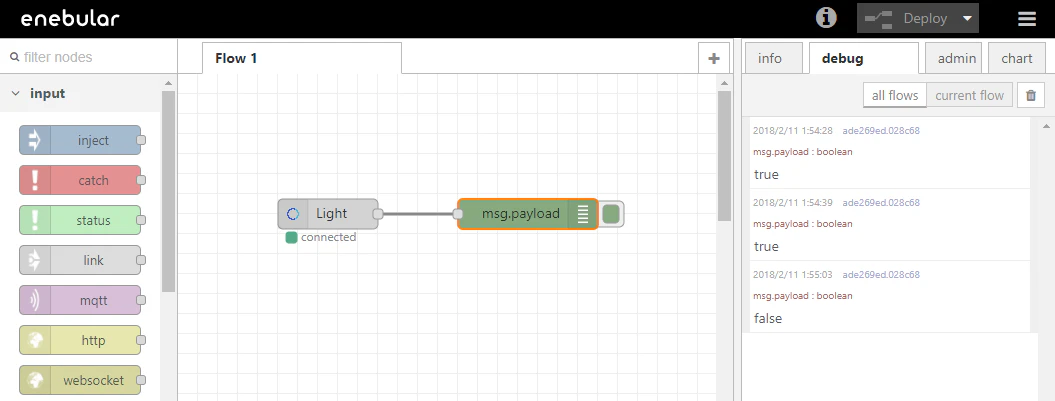Click the connected status indicator

321,238
